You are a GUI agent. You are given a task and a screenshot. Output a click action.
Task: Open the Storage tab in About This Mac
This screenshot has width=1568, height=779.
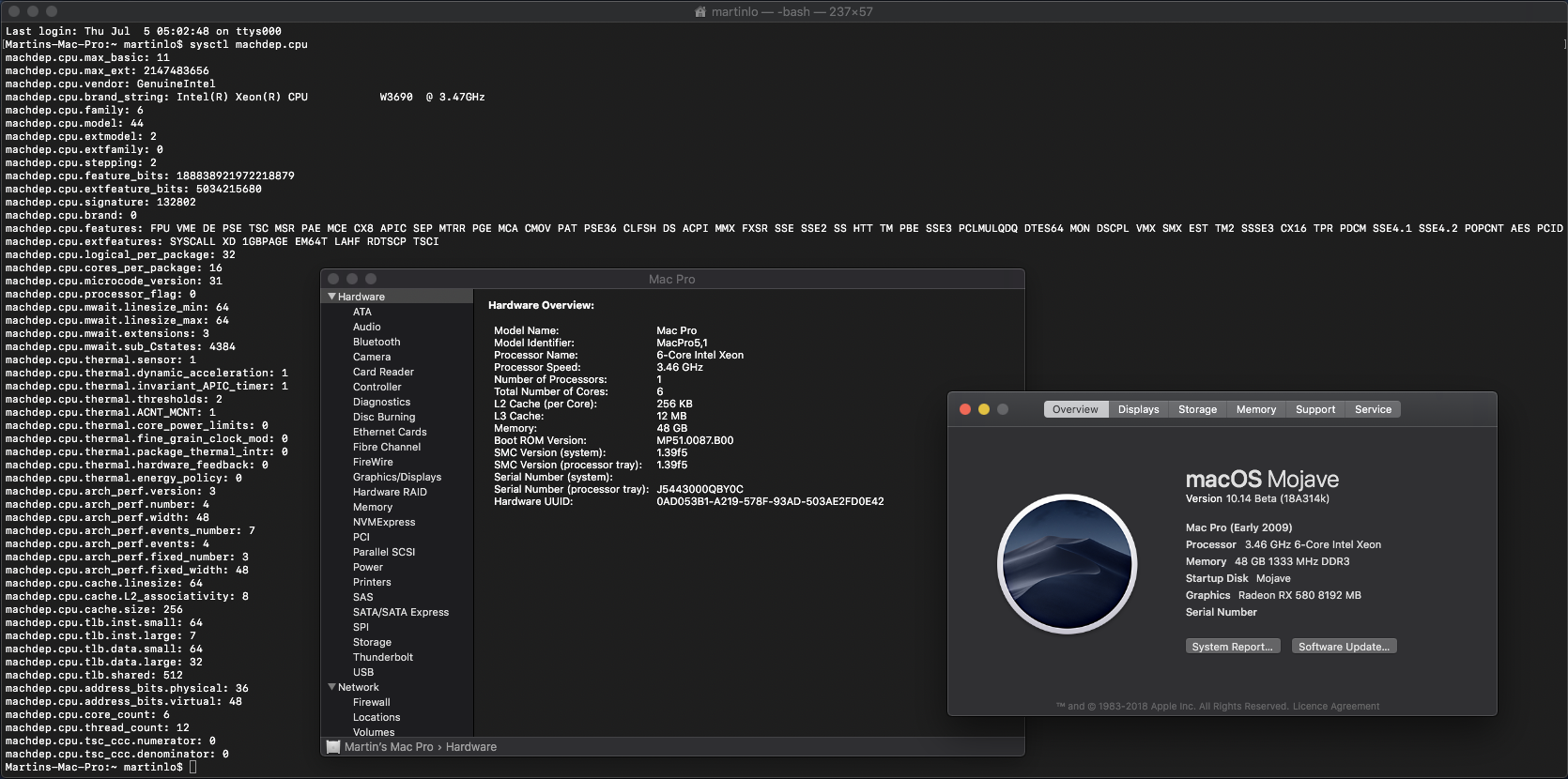click(x=1198, y=409)
